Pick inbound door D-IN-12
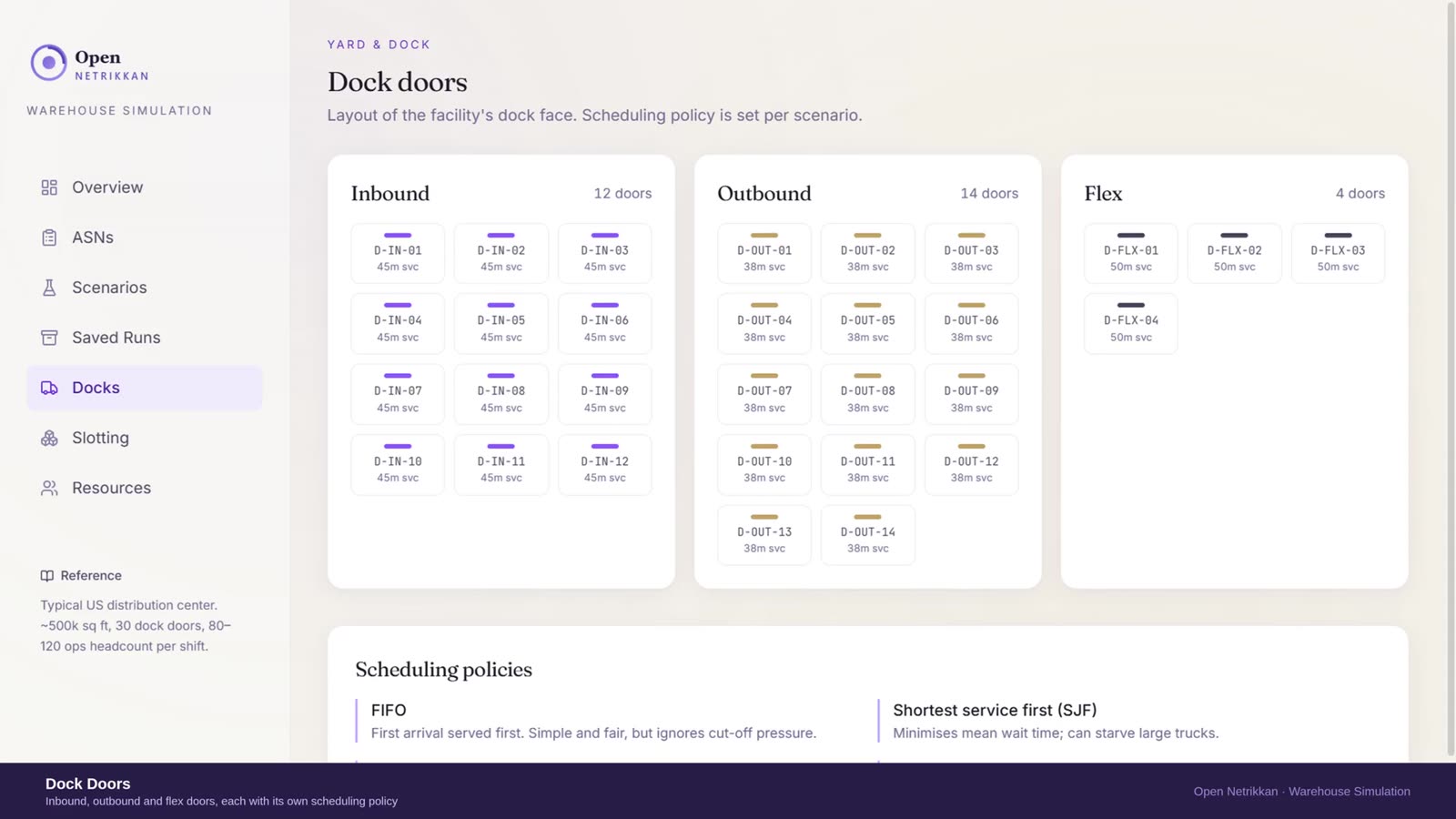The width and height of the screenshot is (1456, 819). click(605, 464)
